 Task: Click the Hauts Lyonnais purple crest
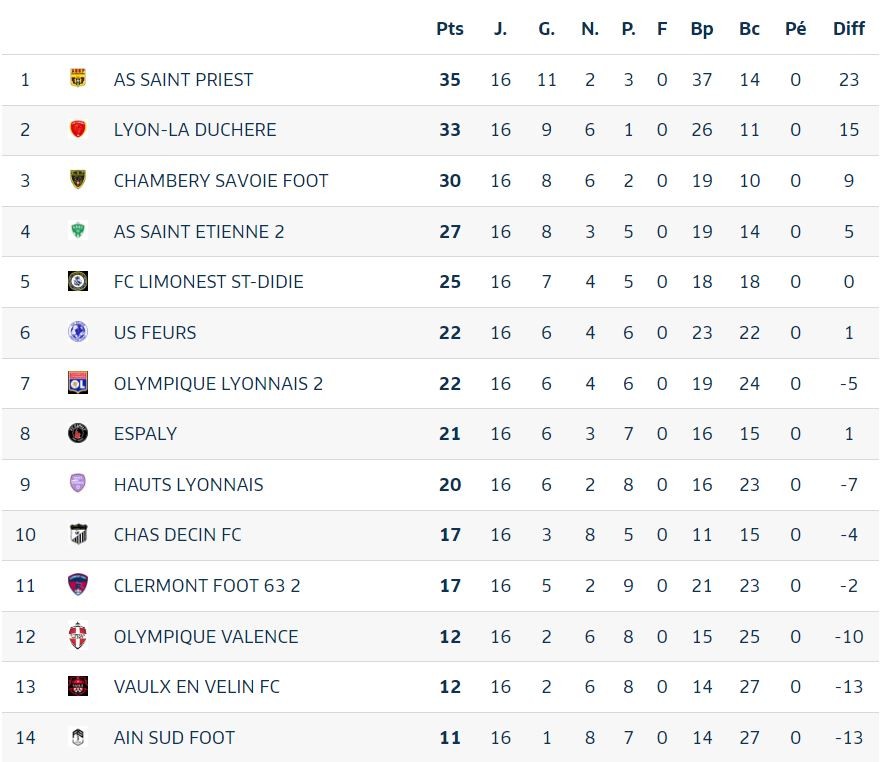tap(78, 484)
